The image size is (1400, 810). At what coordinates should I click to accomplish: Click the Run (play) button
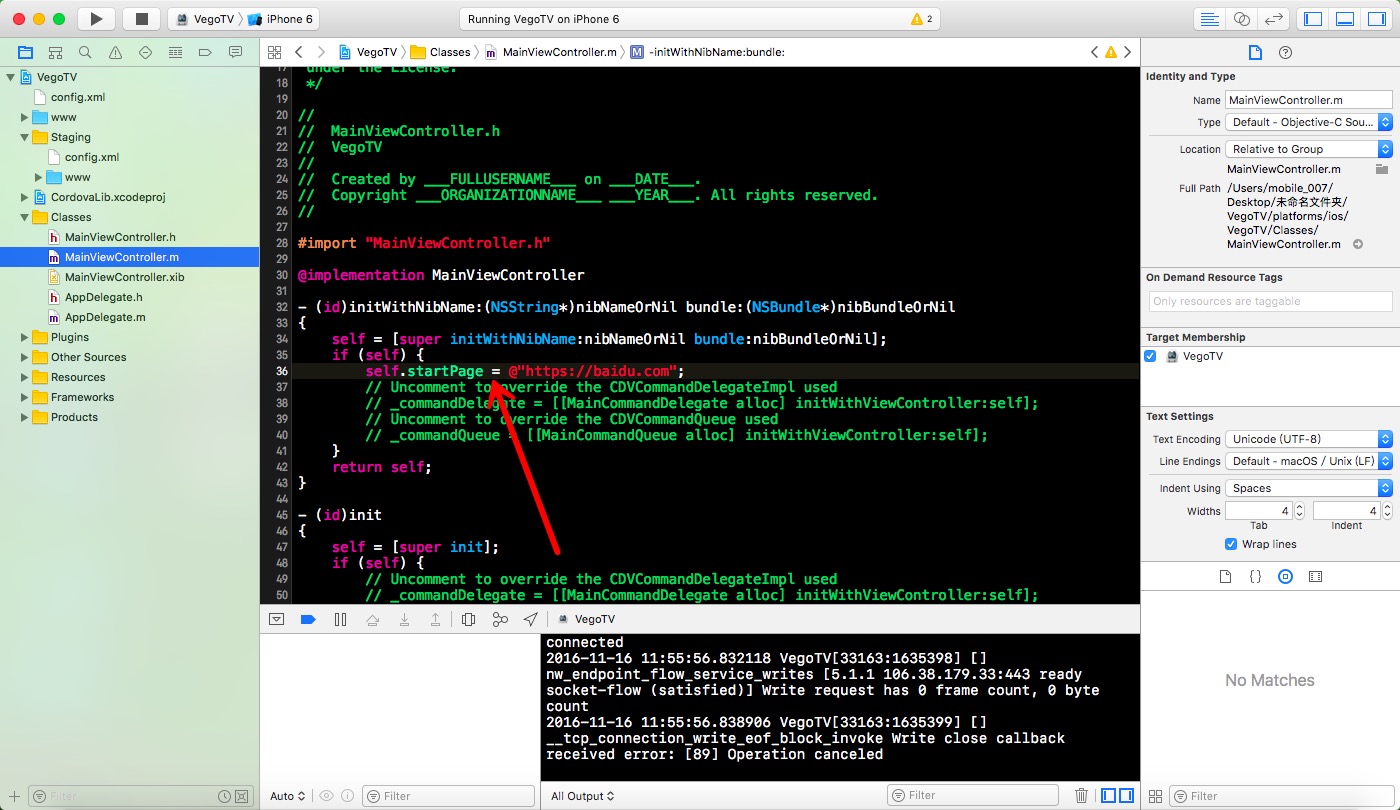click(96, 19)
